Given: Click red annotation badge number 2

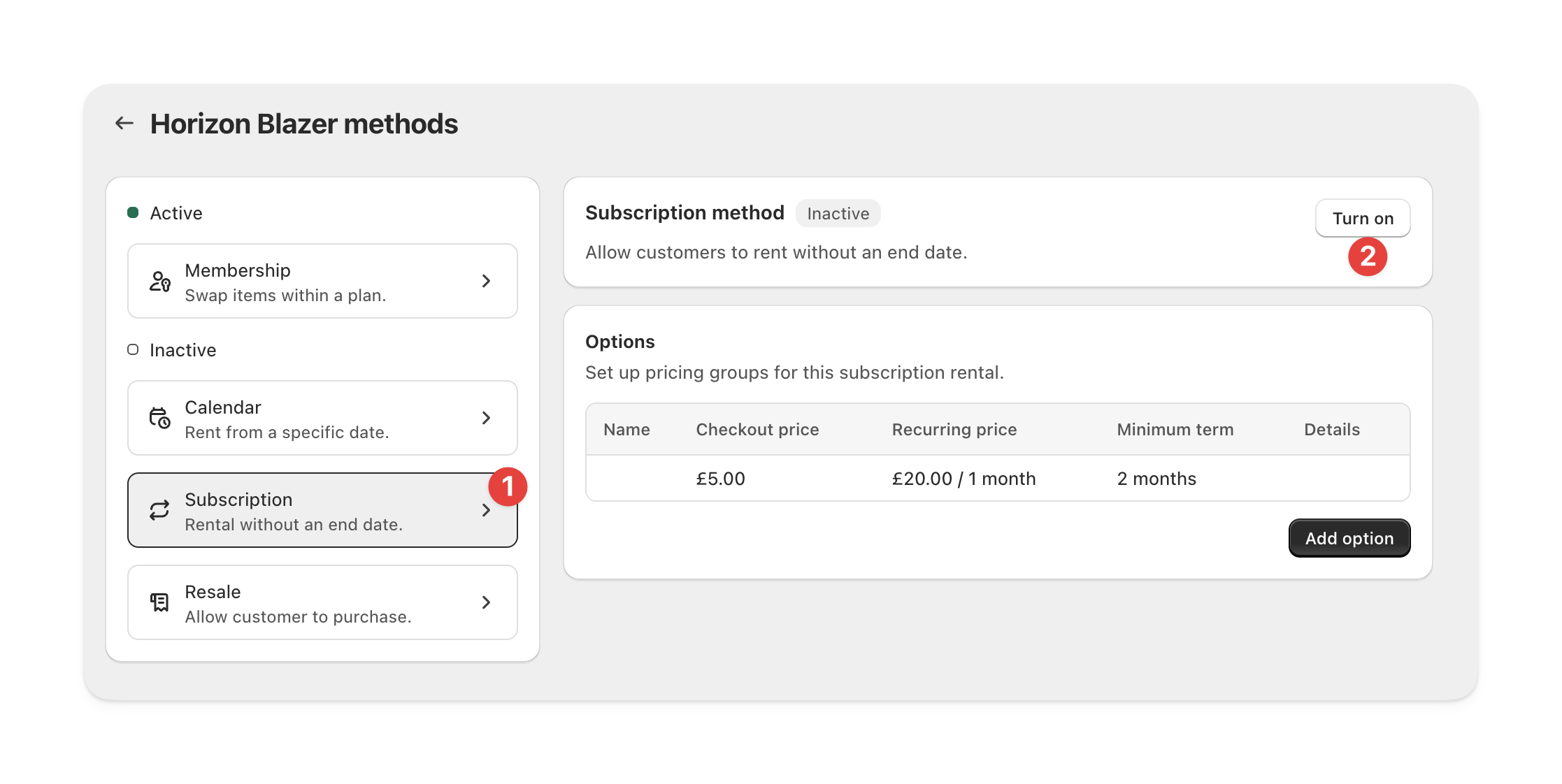Looking at the screenshot, I should [1368, 256].
